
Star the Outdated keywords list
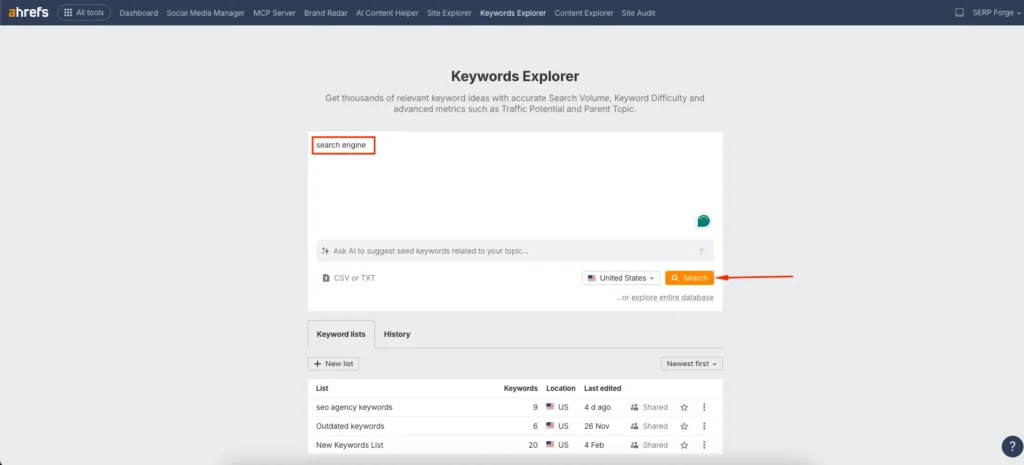684,426
